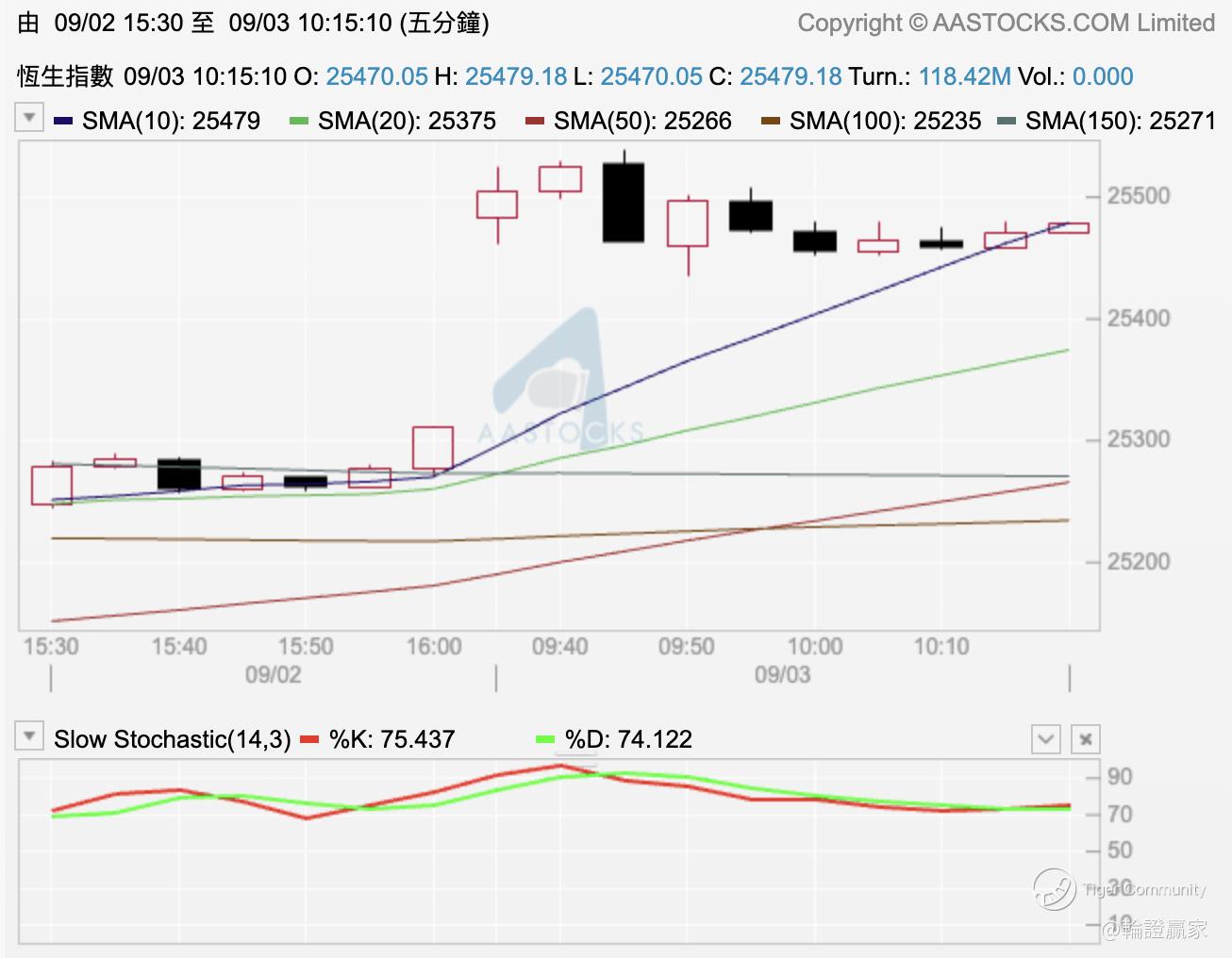The height and width of the screenshot is (958, 1232).
Task: Close the Slow Stochastic panel
Action: [1086, 739]
